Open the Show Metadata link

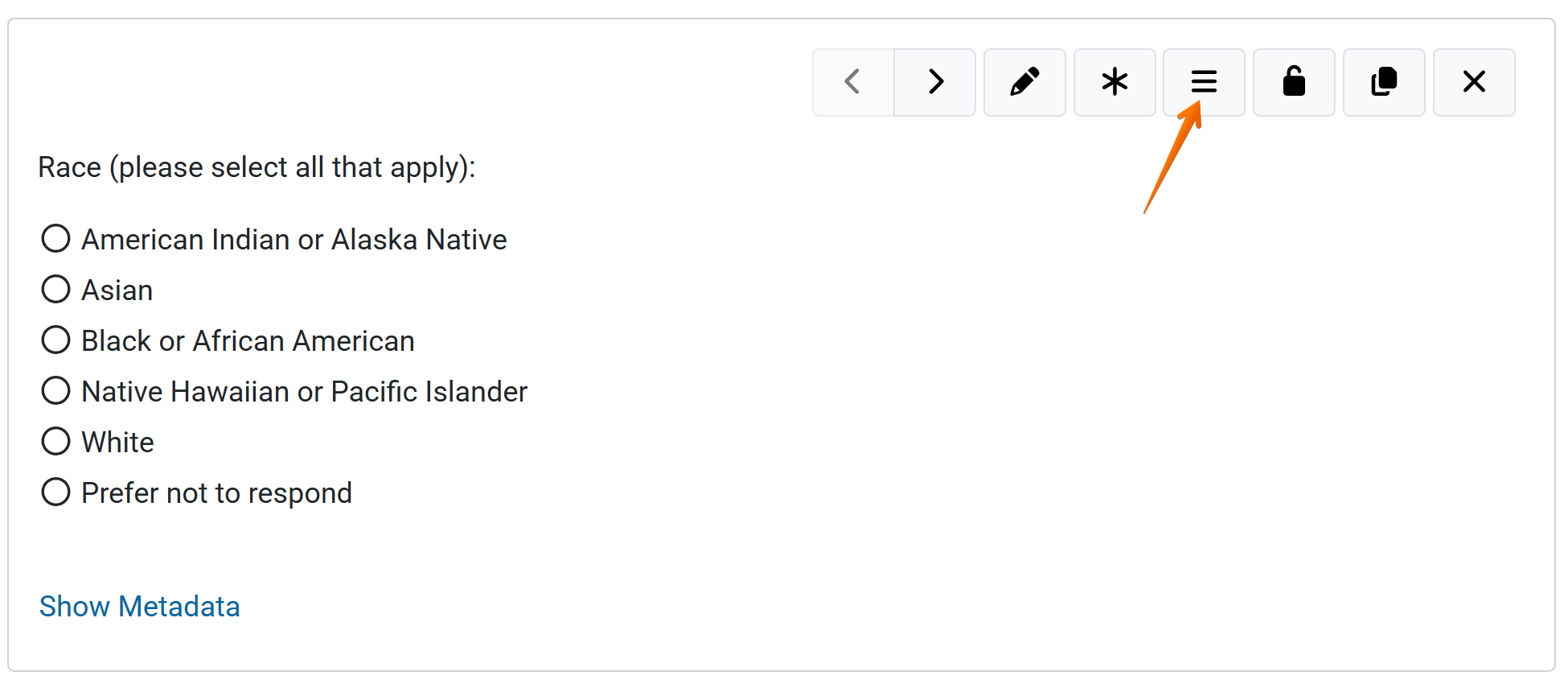point(140,607)
